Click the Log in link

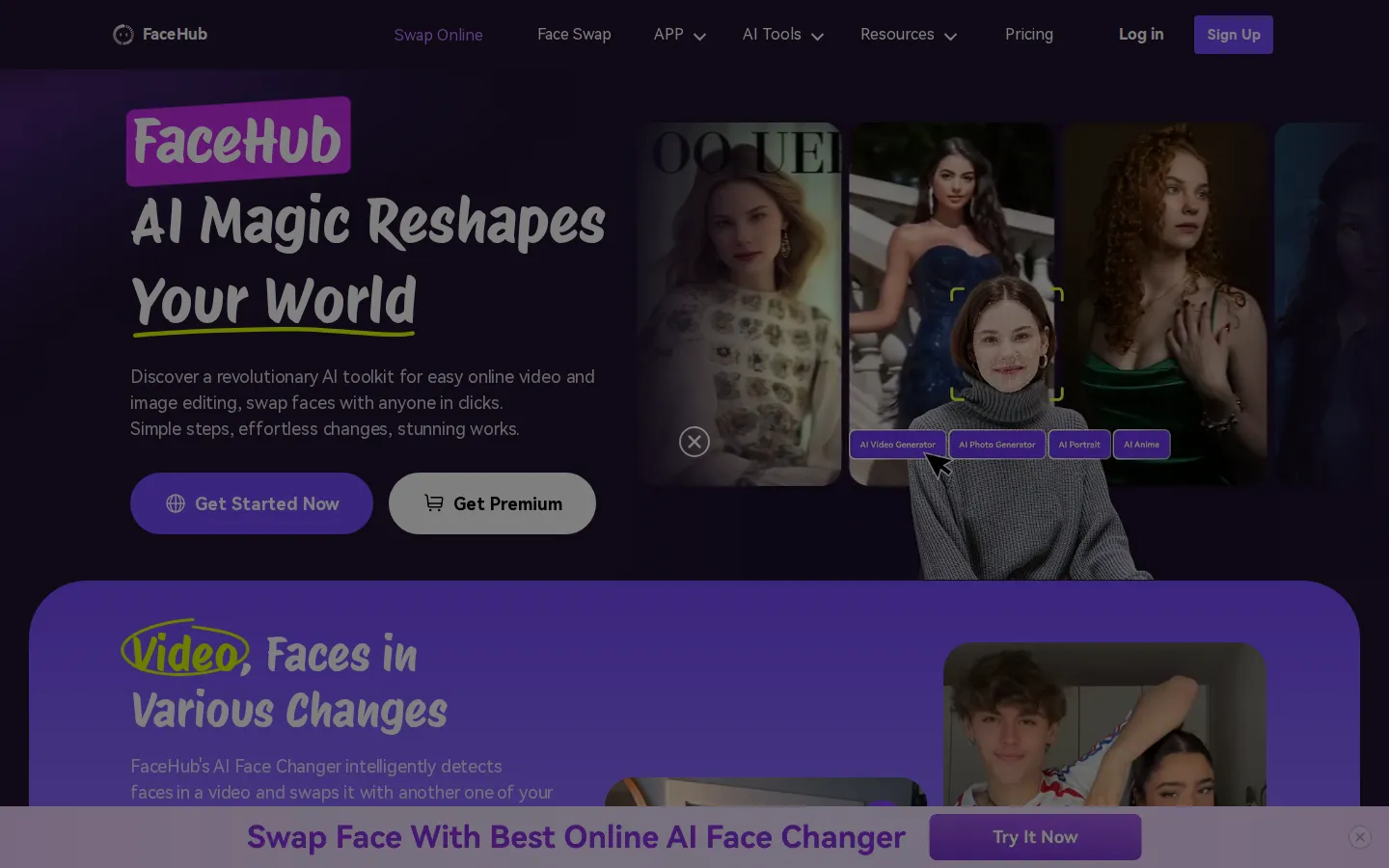1141,34
